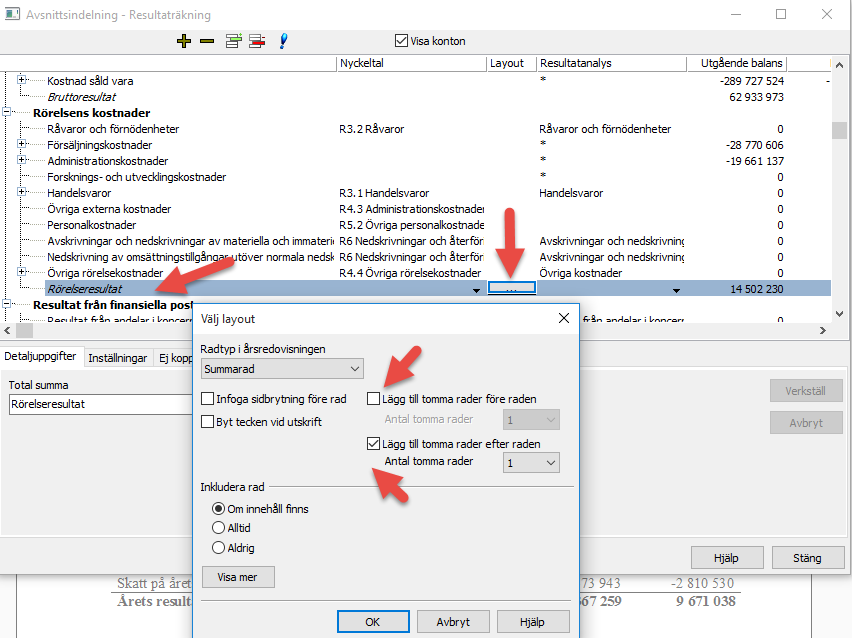This screenshot has width=852, height=638.
Task: Enable Infoga sidbrytning före rad
Action: tap(207, 399)
